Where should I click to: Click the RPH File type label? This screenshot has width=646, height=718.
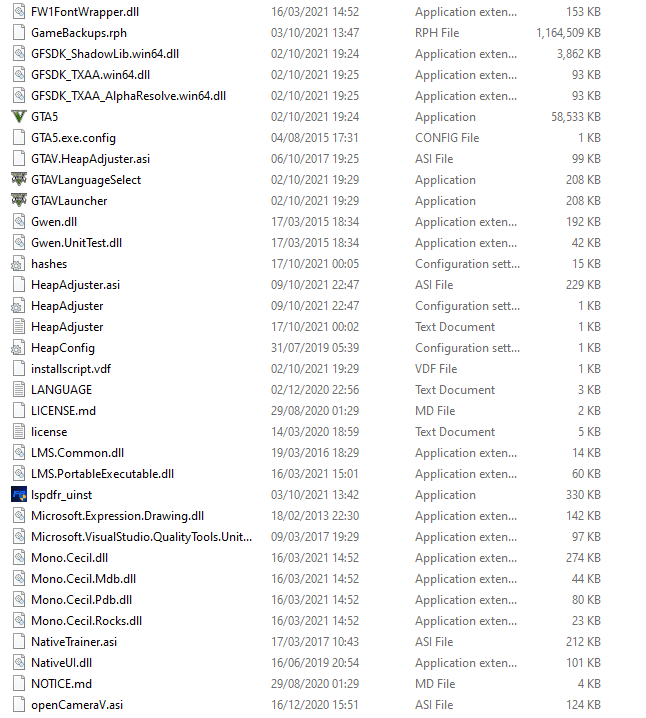point(437,33)
